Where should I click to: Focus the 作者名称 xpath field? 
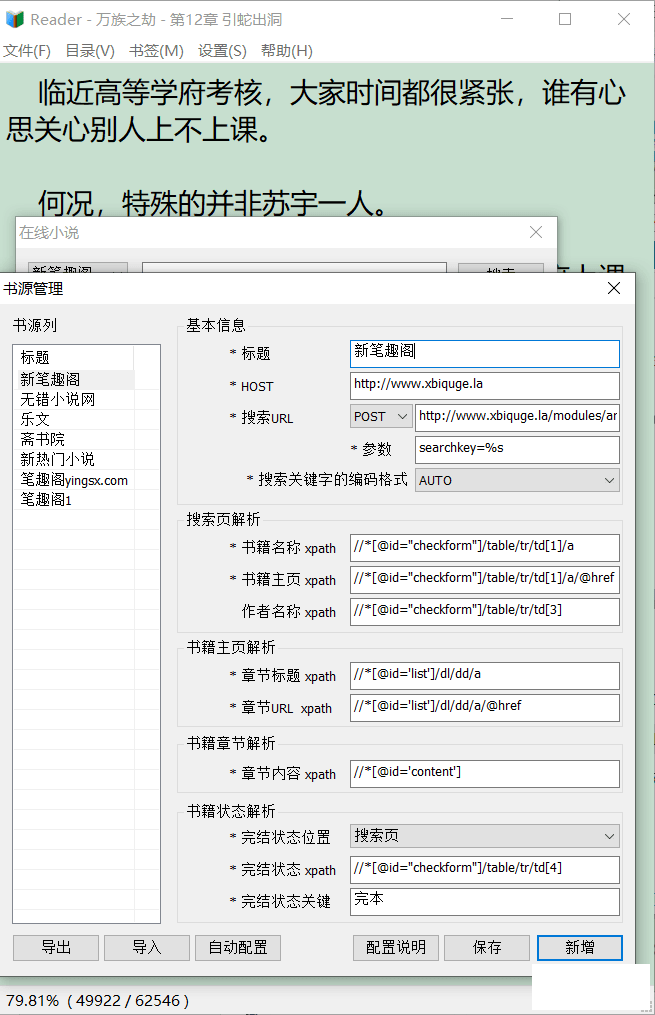click(485, 612)
